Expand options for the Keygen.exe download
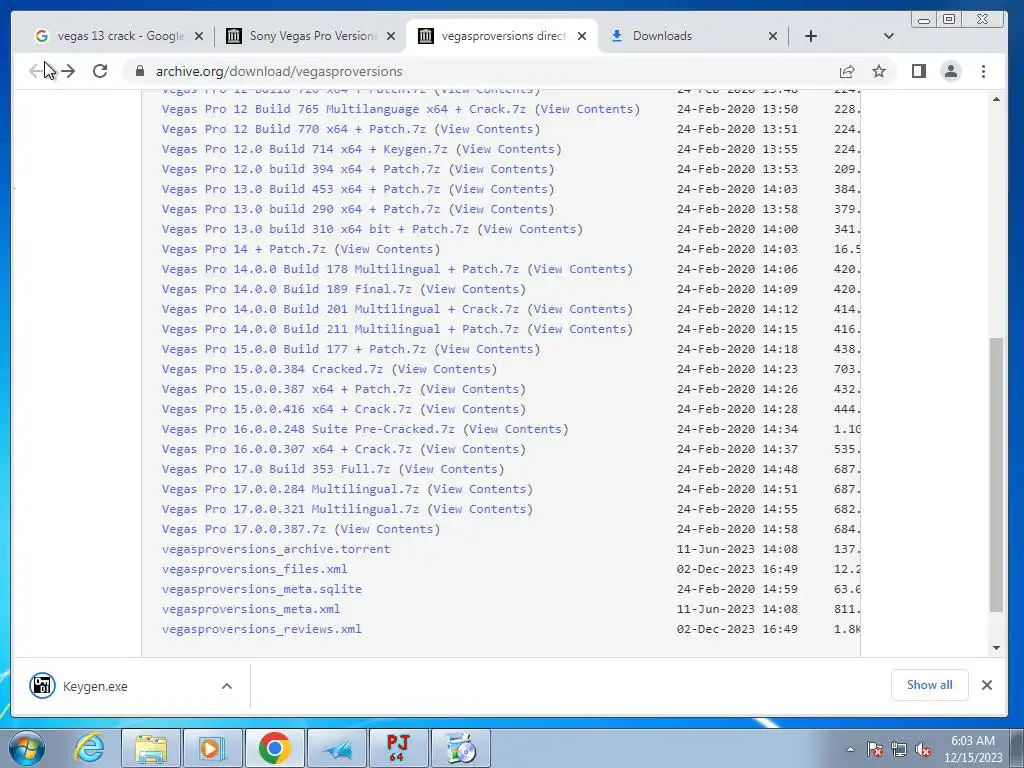This screenshot has width=1024, height=768. pyautogui.click(x=227, y=686)
